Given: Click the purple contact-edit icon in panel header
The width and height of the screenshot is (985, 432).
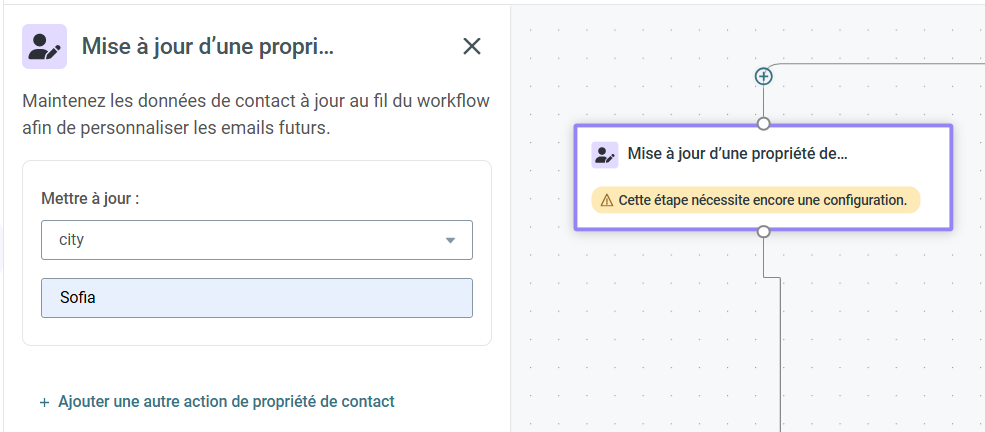Looking at the screenshot, I should tap(45, 46).
